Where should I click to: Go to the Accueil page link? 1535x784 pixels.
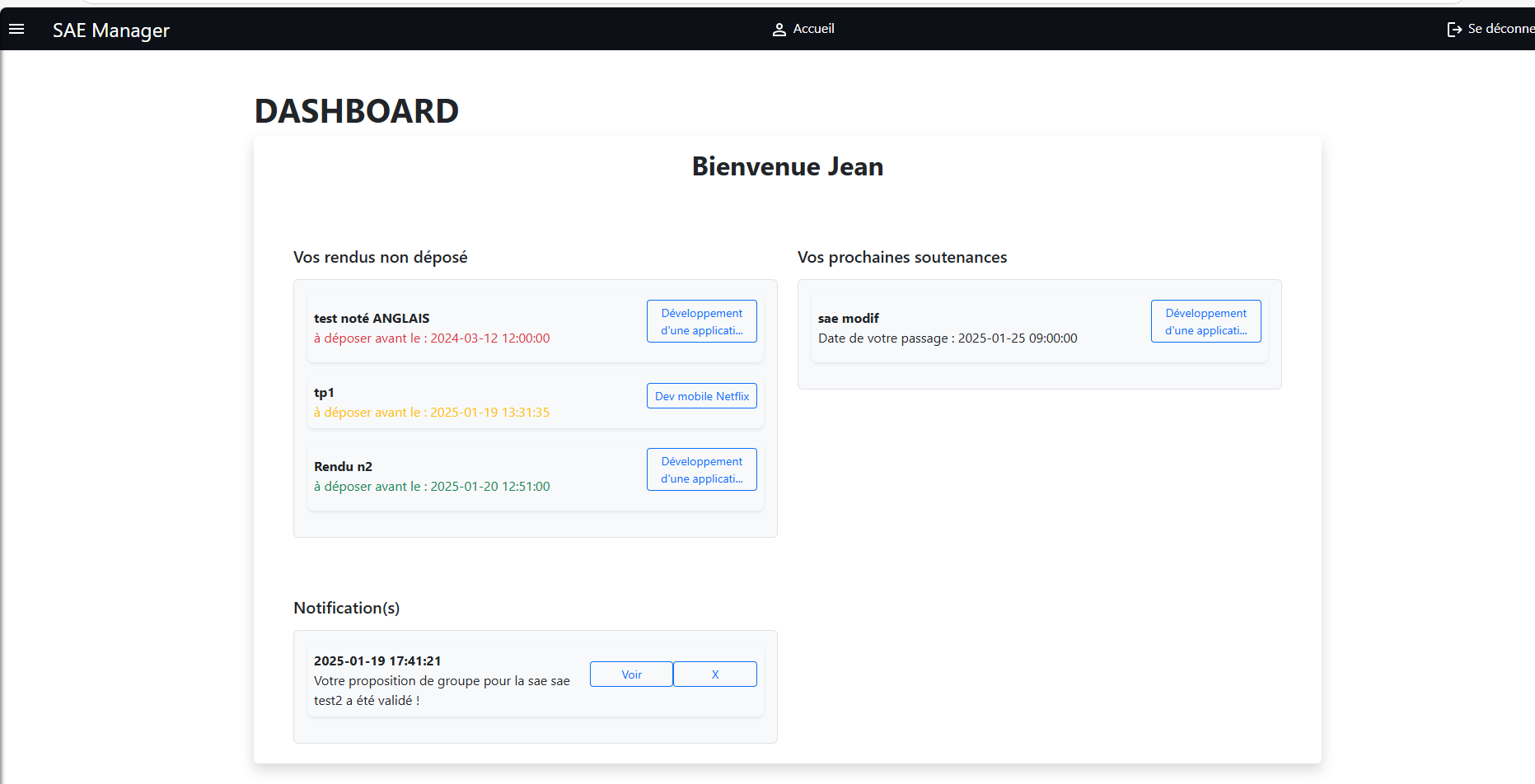click(x=813, y=29)
